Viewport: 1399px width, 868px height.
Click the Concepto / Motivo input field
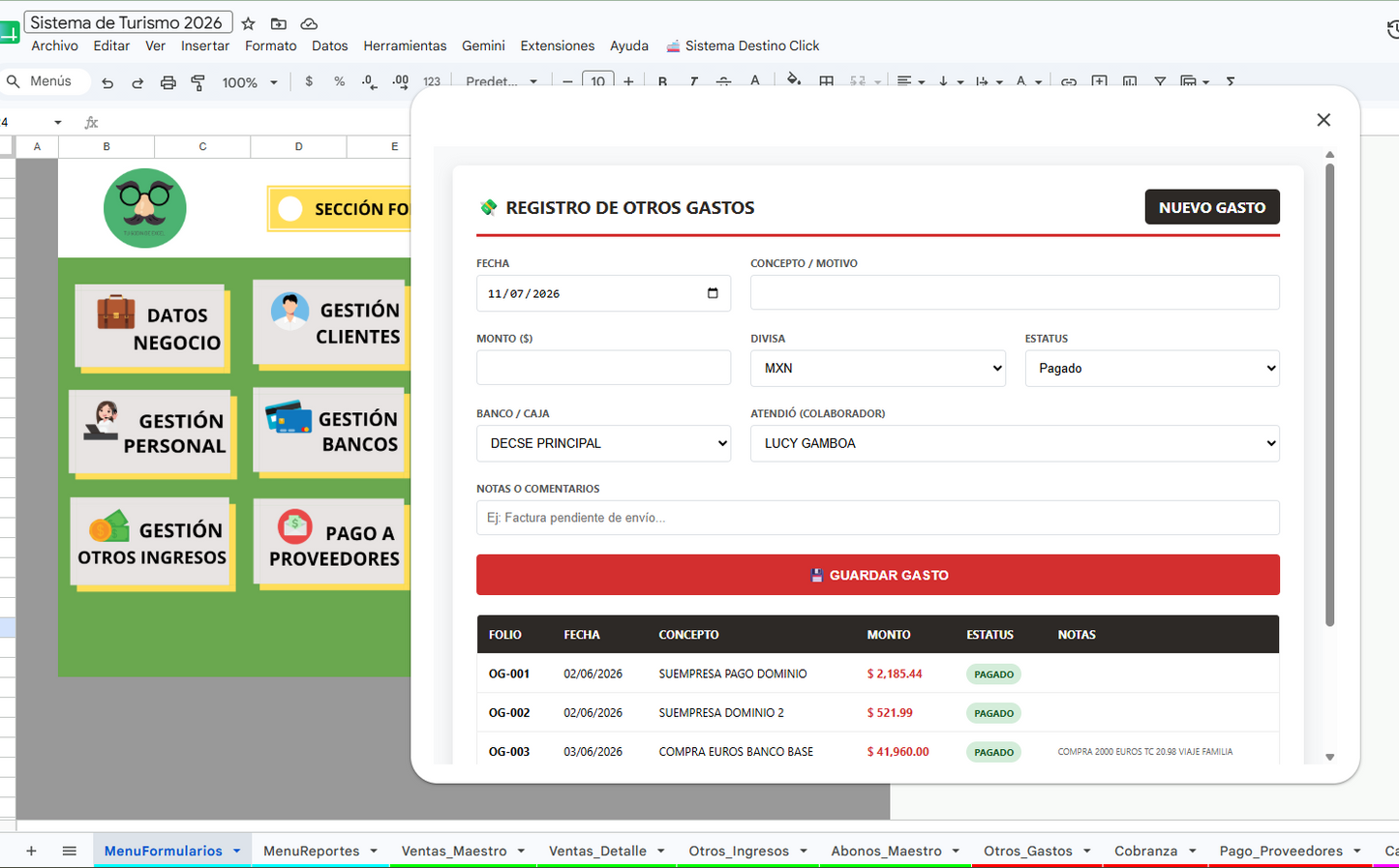[x=1015, y=292]
